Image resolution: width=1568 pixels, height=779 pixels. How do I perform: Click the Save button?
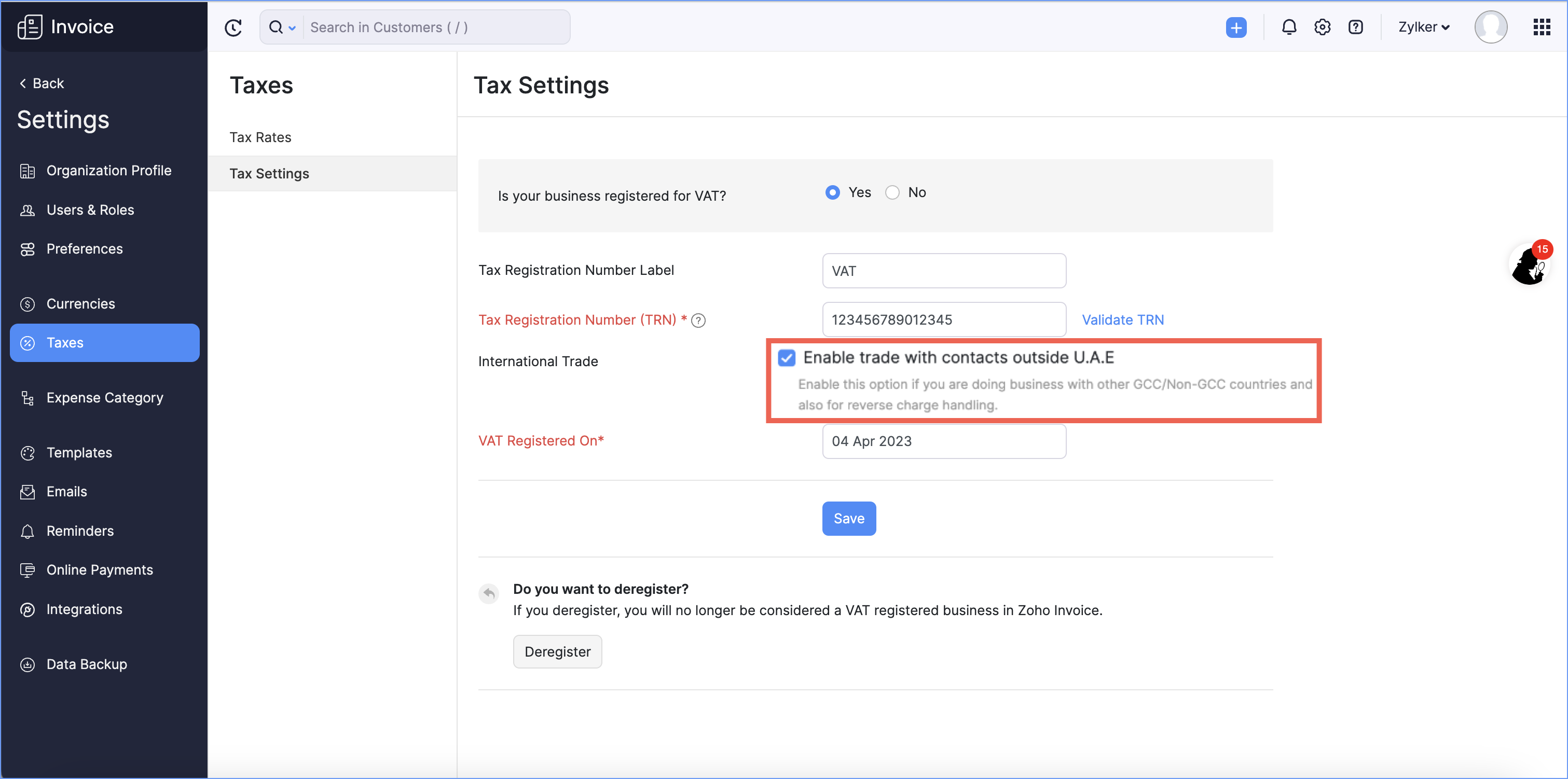coord(848,519)
